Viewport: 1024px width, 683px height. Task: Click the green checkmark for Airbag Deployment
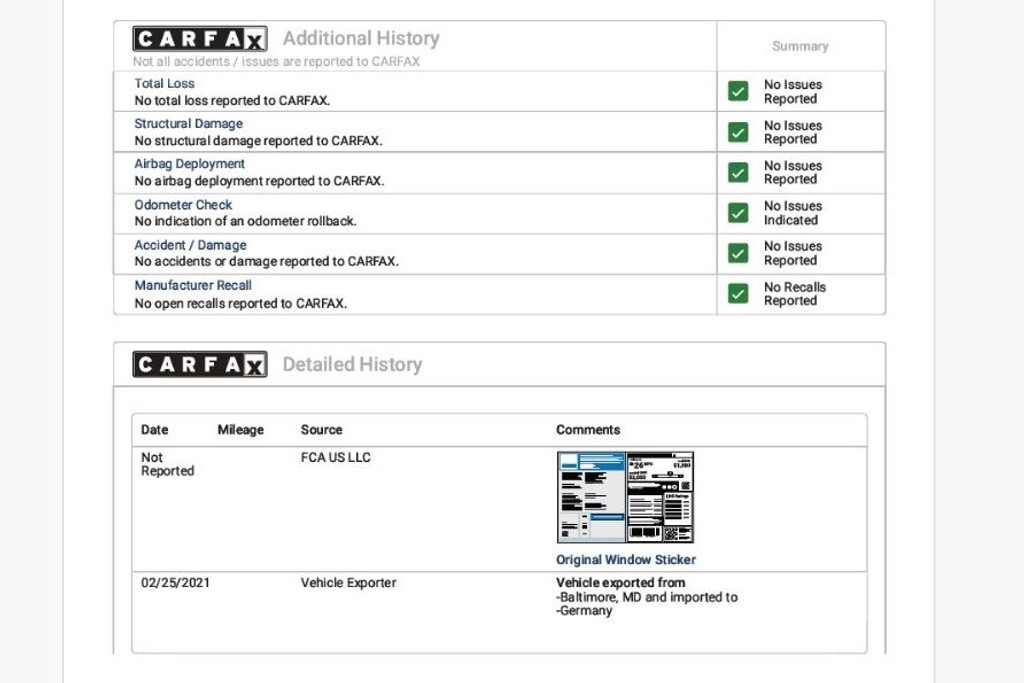pyautogui.click(x=738, y=172)
